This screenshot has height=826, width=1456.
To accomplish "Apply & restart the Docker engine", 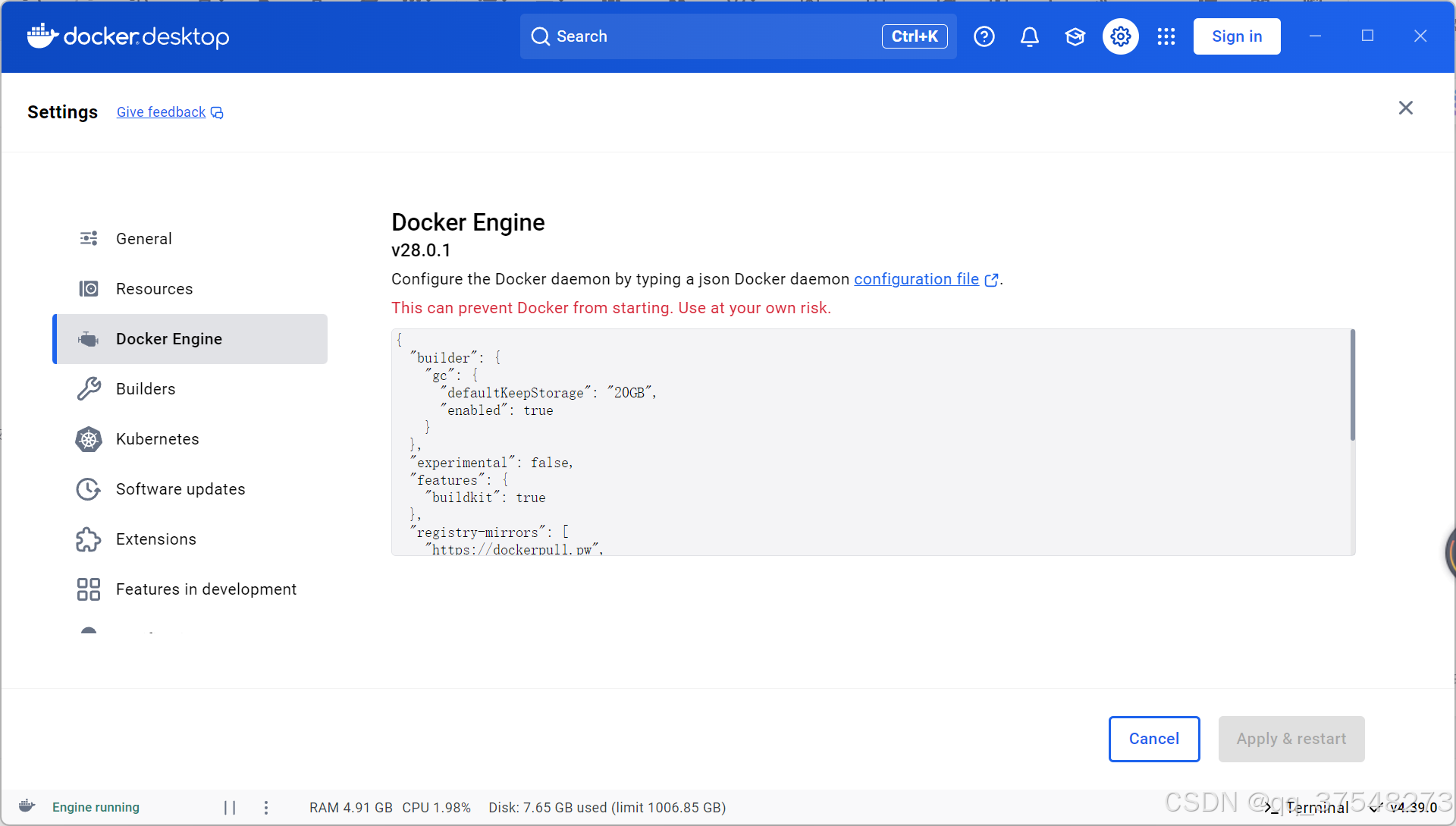I will pos(1291,738).
